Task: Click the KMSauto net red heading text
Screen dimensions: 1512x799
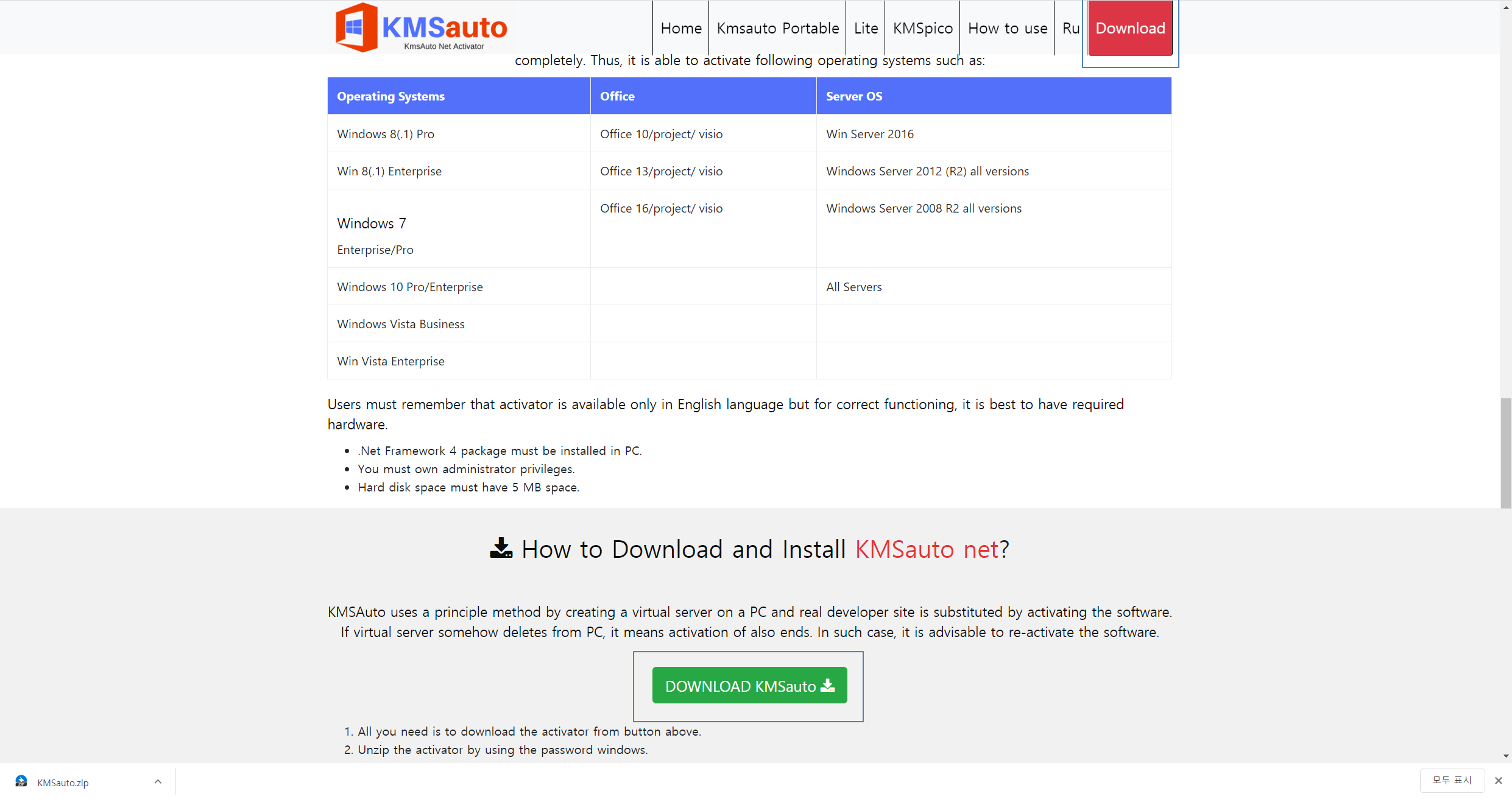Action: pos(927,549)
